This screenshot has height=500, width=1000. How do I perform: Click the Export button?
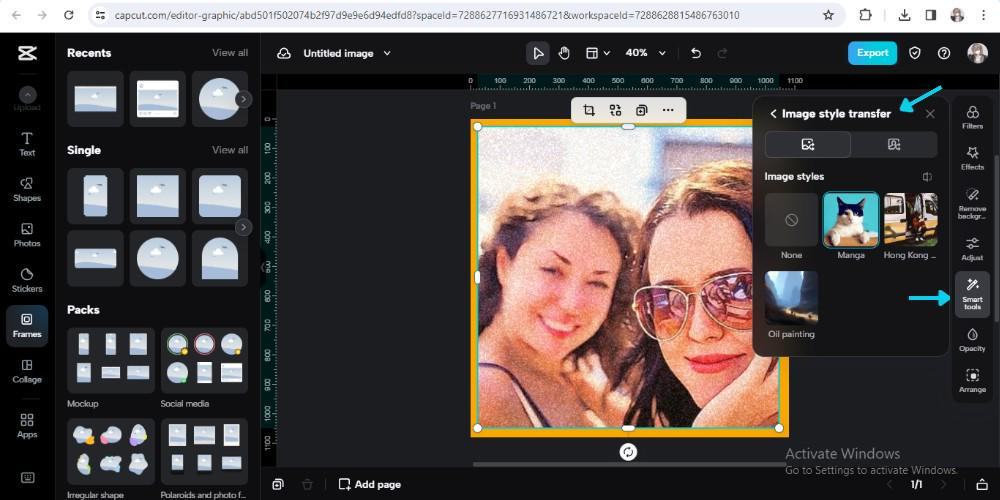tap(872, 53)
